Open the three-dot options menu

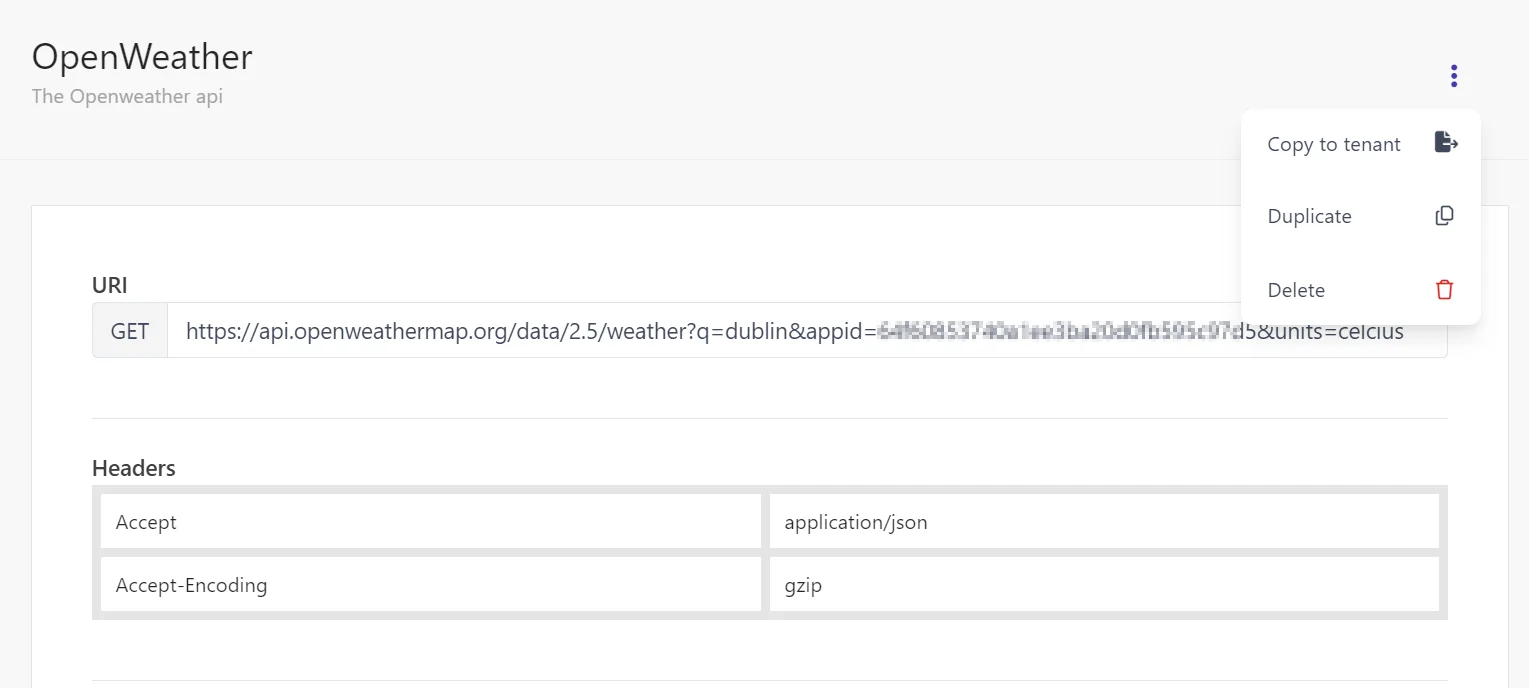pos(1454,76)
